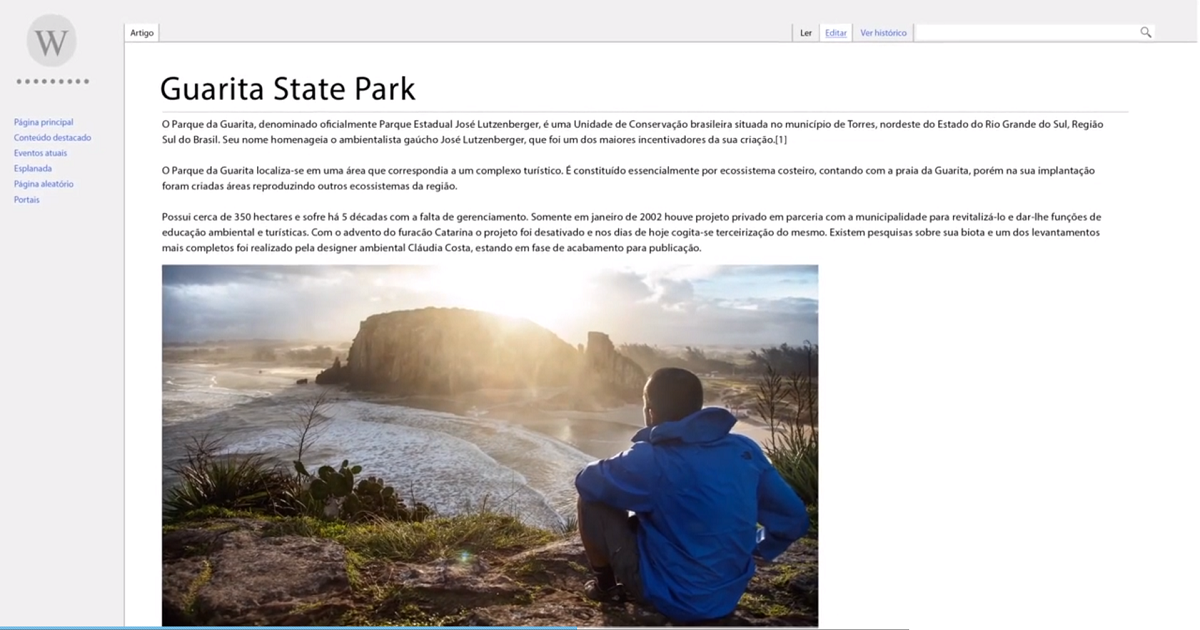
Task: Click paragraph starting "Possui cerca de 350 hectares"
Action: [x=631, y=232]
